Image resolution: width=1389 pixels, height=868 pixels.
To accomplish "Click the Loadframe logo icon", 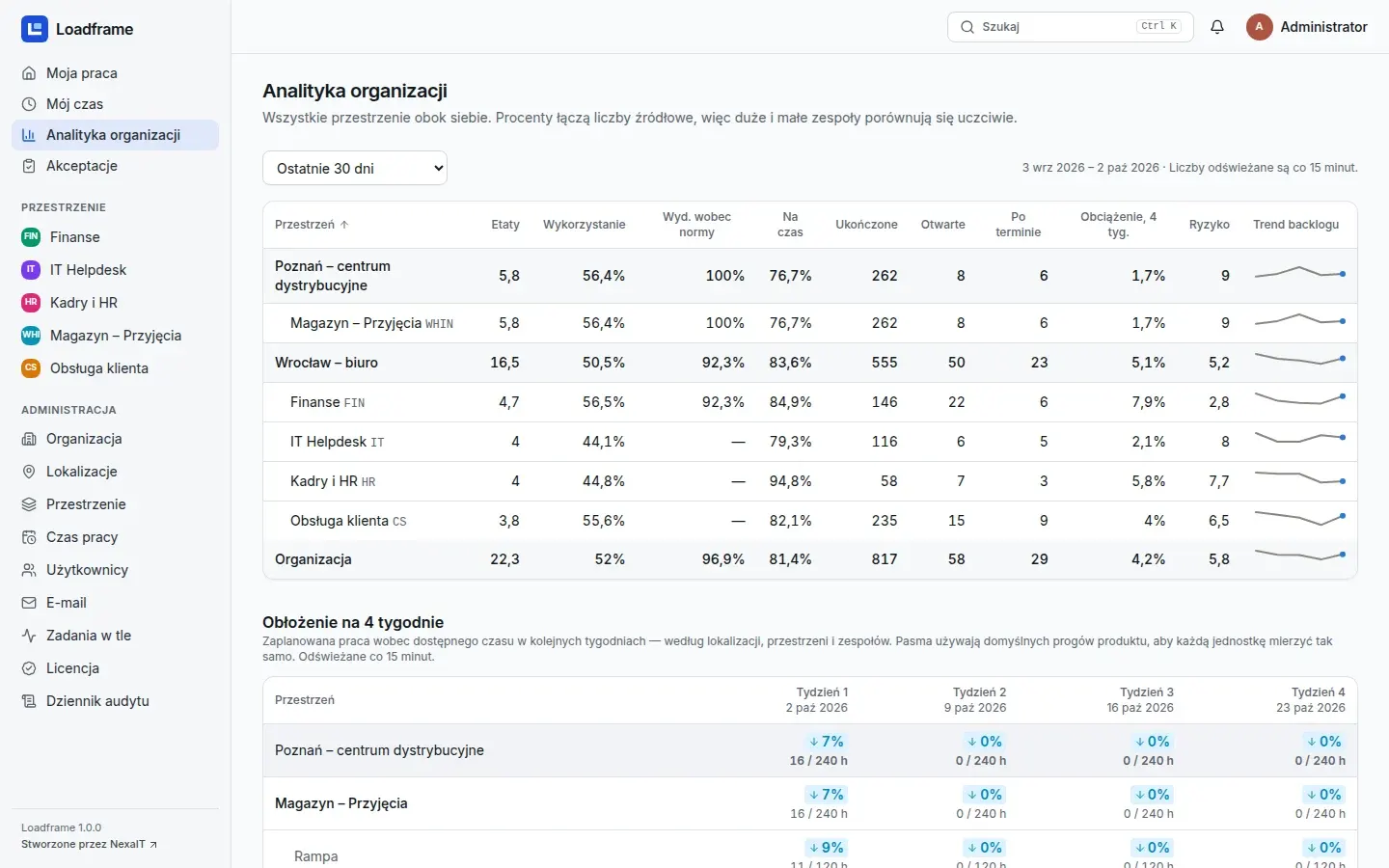I will [x=35, y=29].
